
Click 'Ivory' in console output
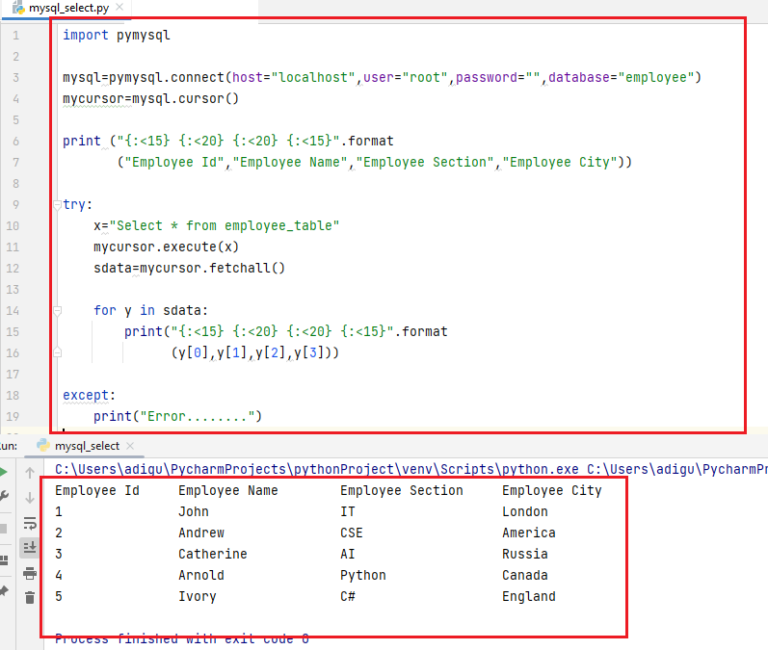point(197,597)
